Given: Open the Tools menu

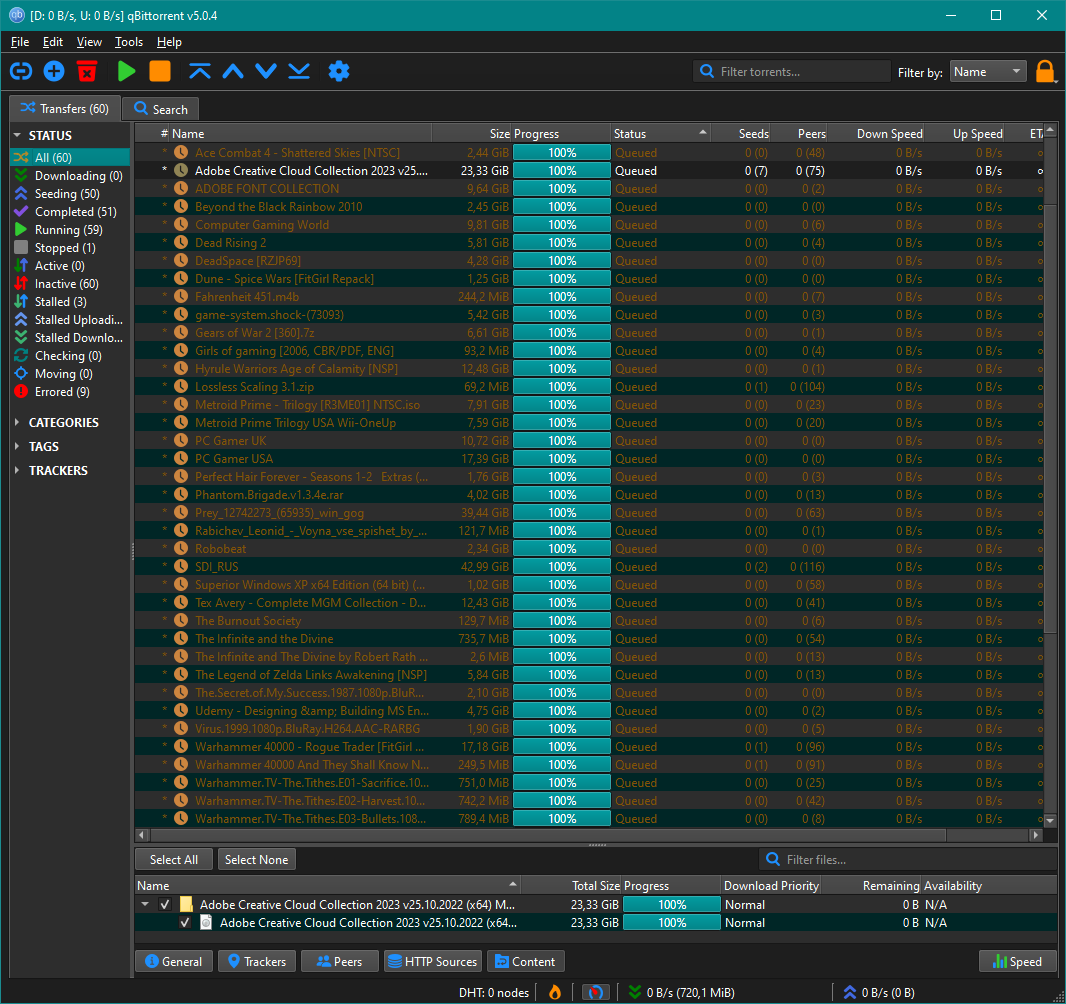Looking at the screenshot, I should [x=128, y=42].
